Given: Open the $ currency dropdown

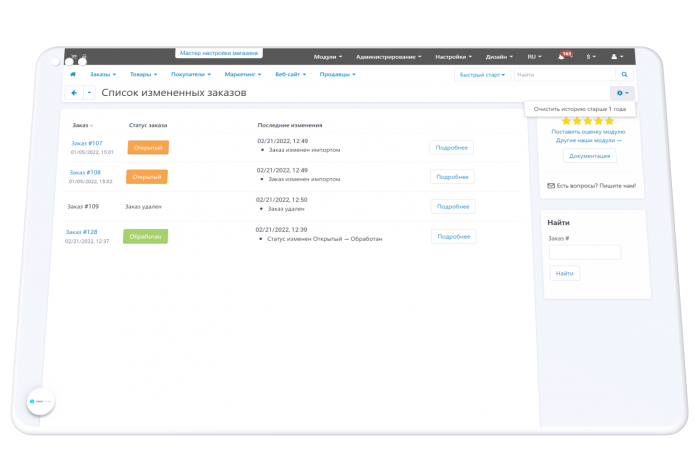Looking at the screenshot, I should coord(591,57).
